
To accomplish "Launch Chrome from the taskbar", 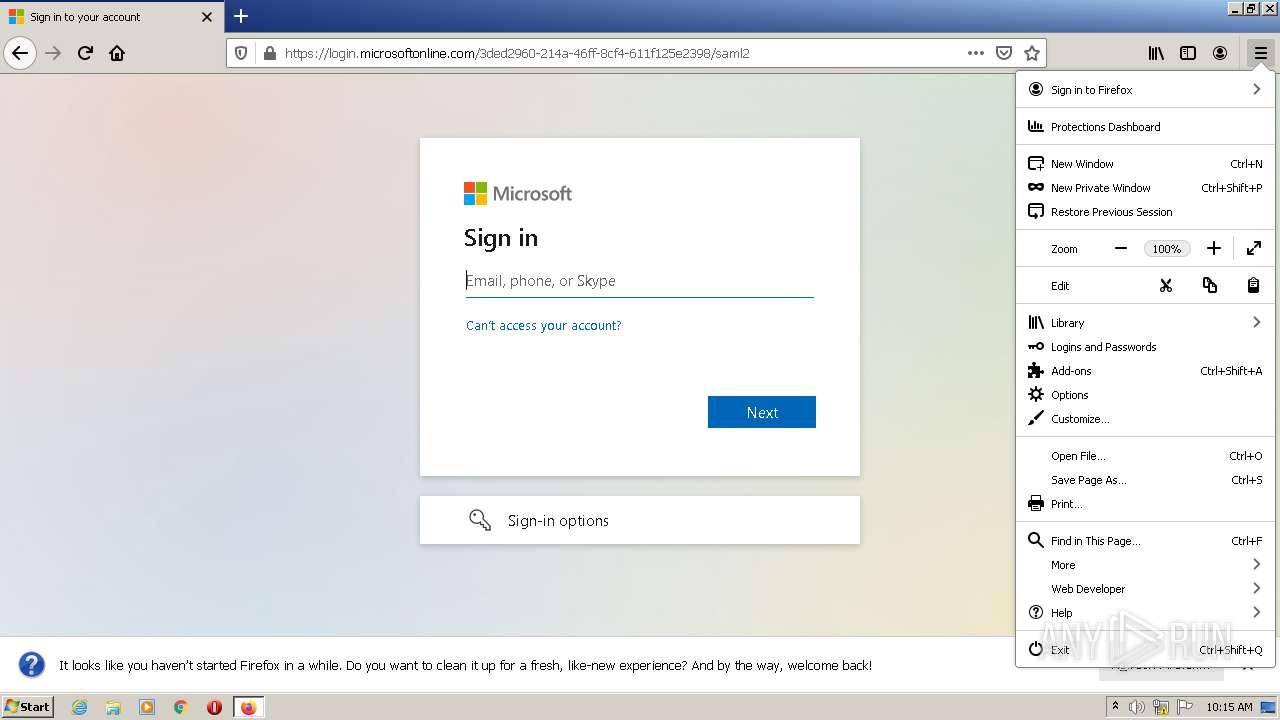I will 181,707.
